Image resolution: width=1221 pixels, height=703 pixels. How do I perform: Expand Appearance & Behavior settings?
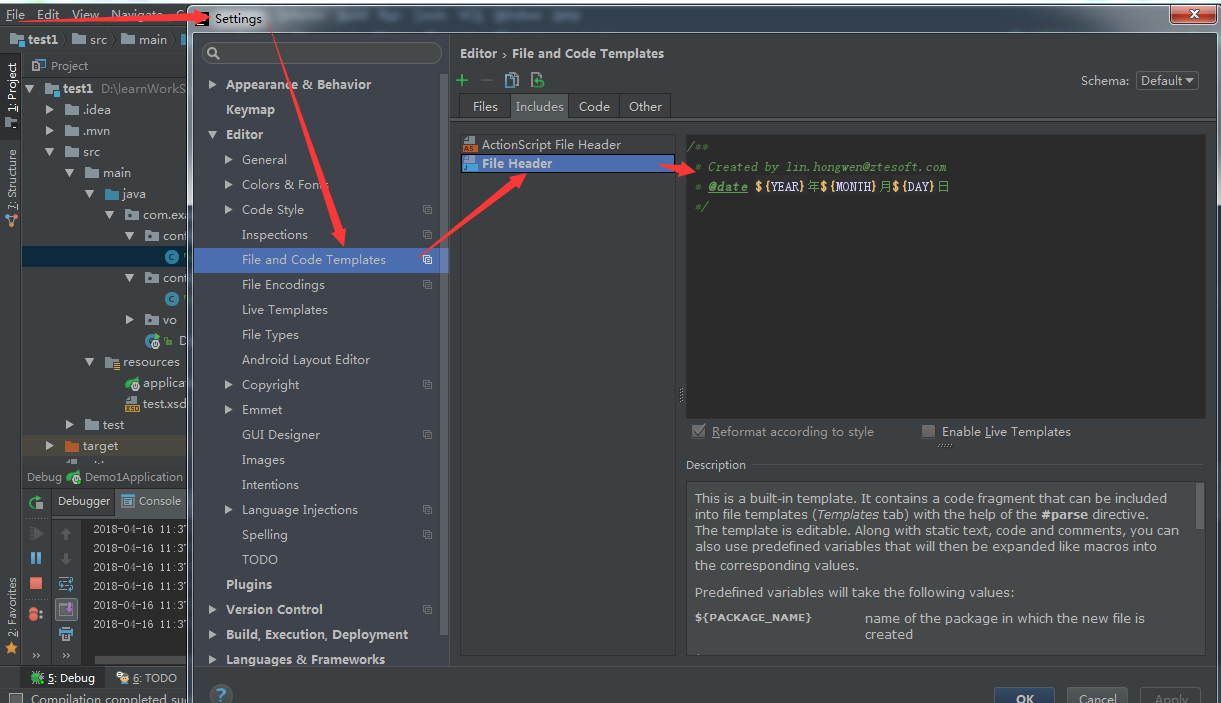(212, 85)
